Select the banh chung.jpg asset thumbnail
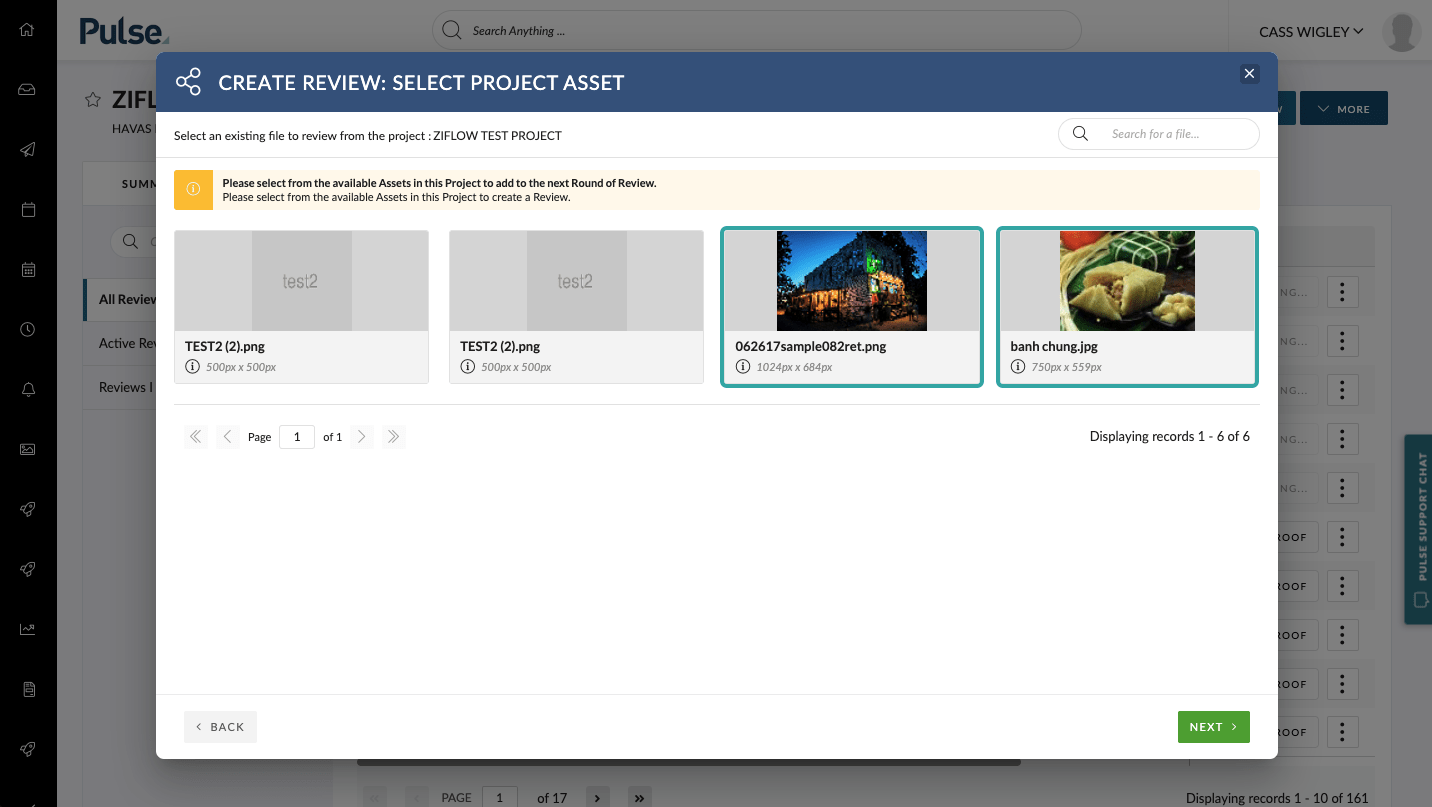Viewport: 1432px width, 807px height. click(x=1127, y=281)
